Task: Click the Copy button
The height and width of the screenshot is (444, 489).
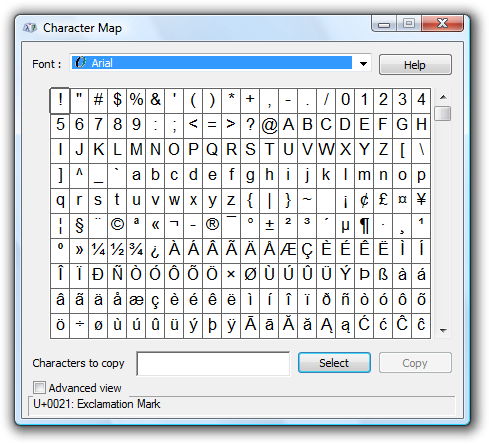Action: point(415,363)
